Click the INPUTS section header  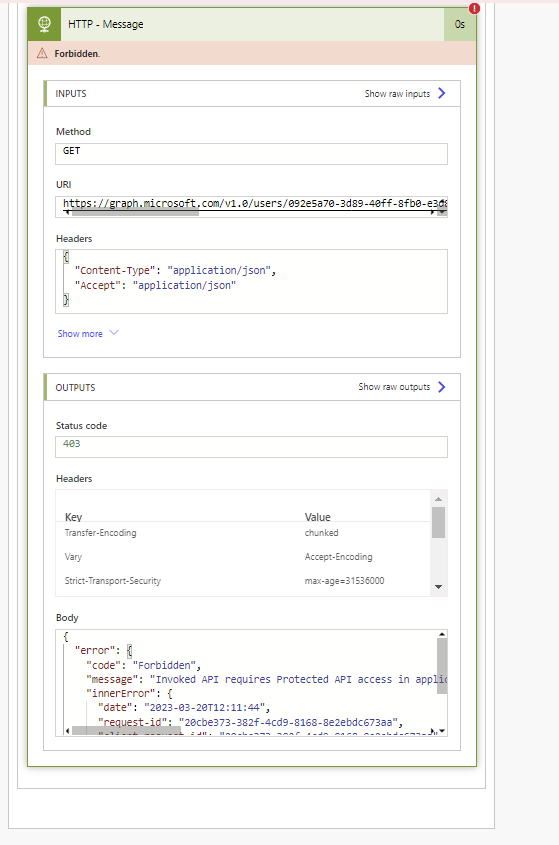pos(252,94)
